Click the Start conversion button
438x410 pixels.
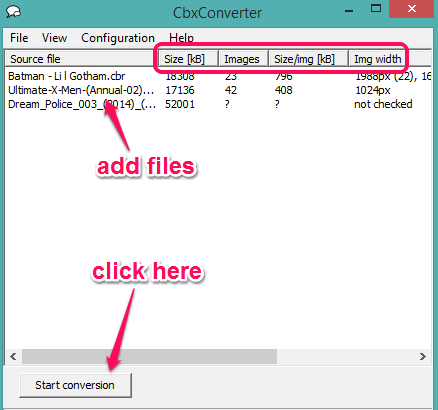click(x=75, y=385)
